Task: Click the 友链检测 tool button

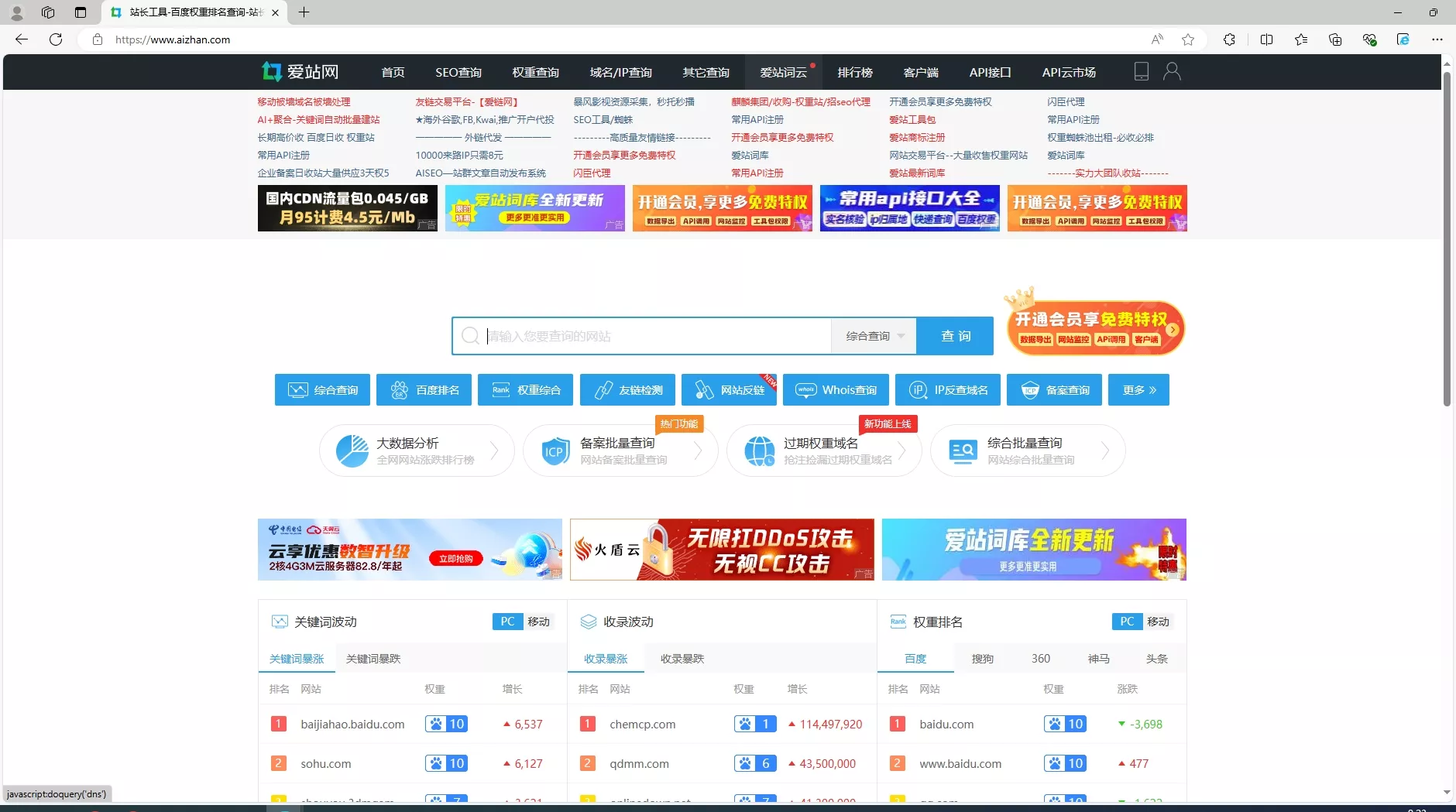Action: coord(627,389)
